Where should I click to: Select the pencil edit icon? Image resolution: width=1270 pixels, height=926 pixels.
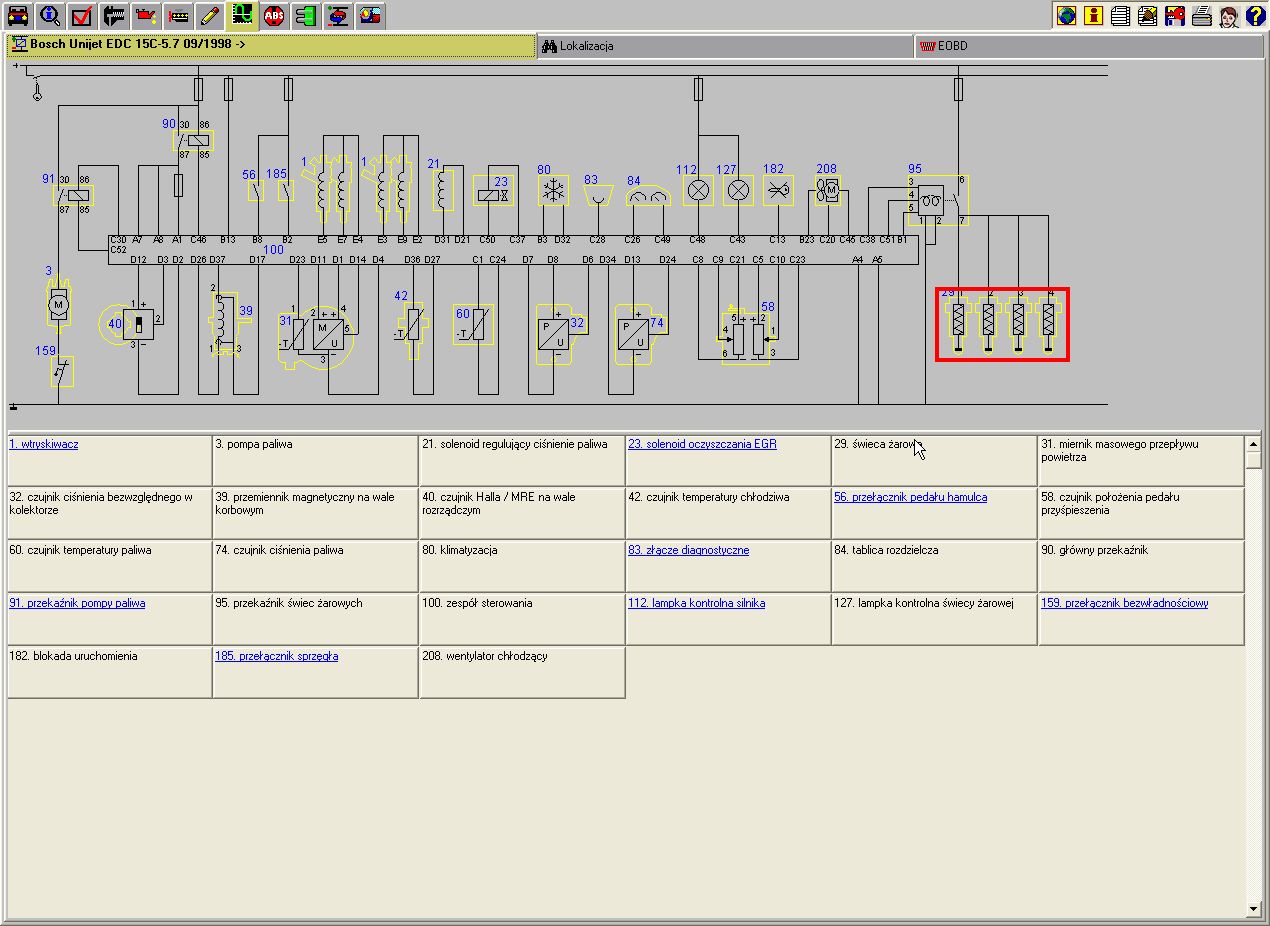tap(208, 15)
